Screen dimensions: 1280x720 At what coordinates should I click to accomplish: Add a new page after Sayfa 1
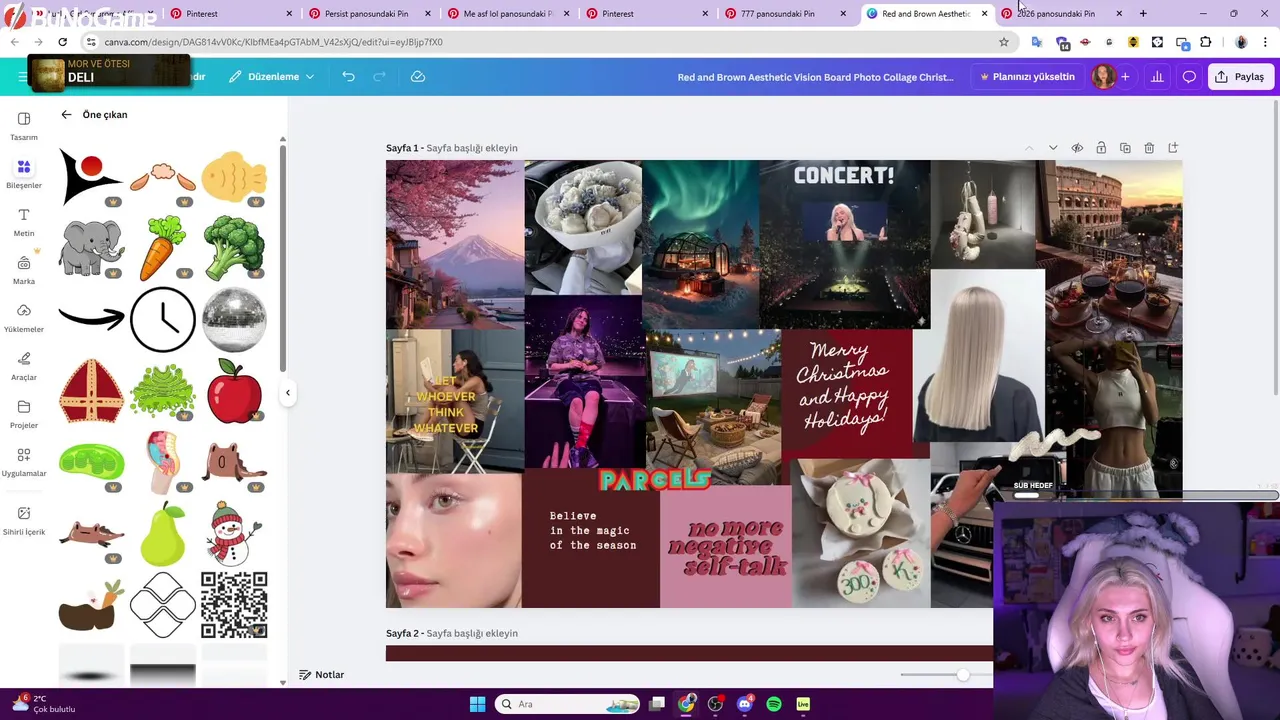(x=1173, y=148)
